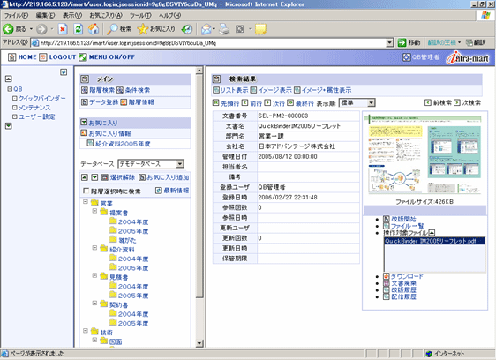Click the IE Print toolbar icon
496x360 pixels.
pyautogui.click(x=224, y=29)
